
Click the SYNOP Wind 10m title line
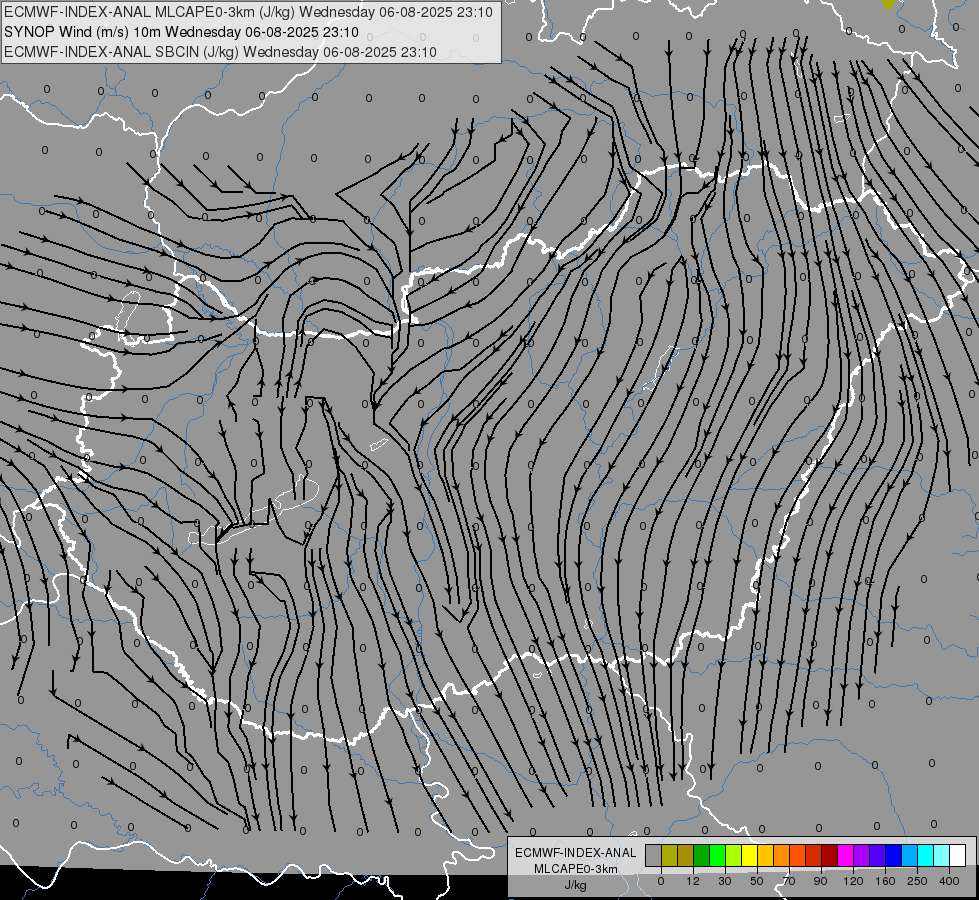181,32
